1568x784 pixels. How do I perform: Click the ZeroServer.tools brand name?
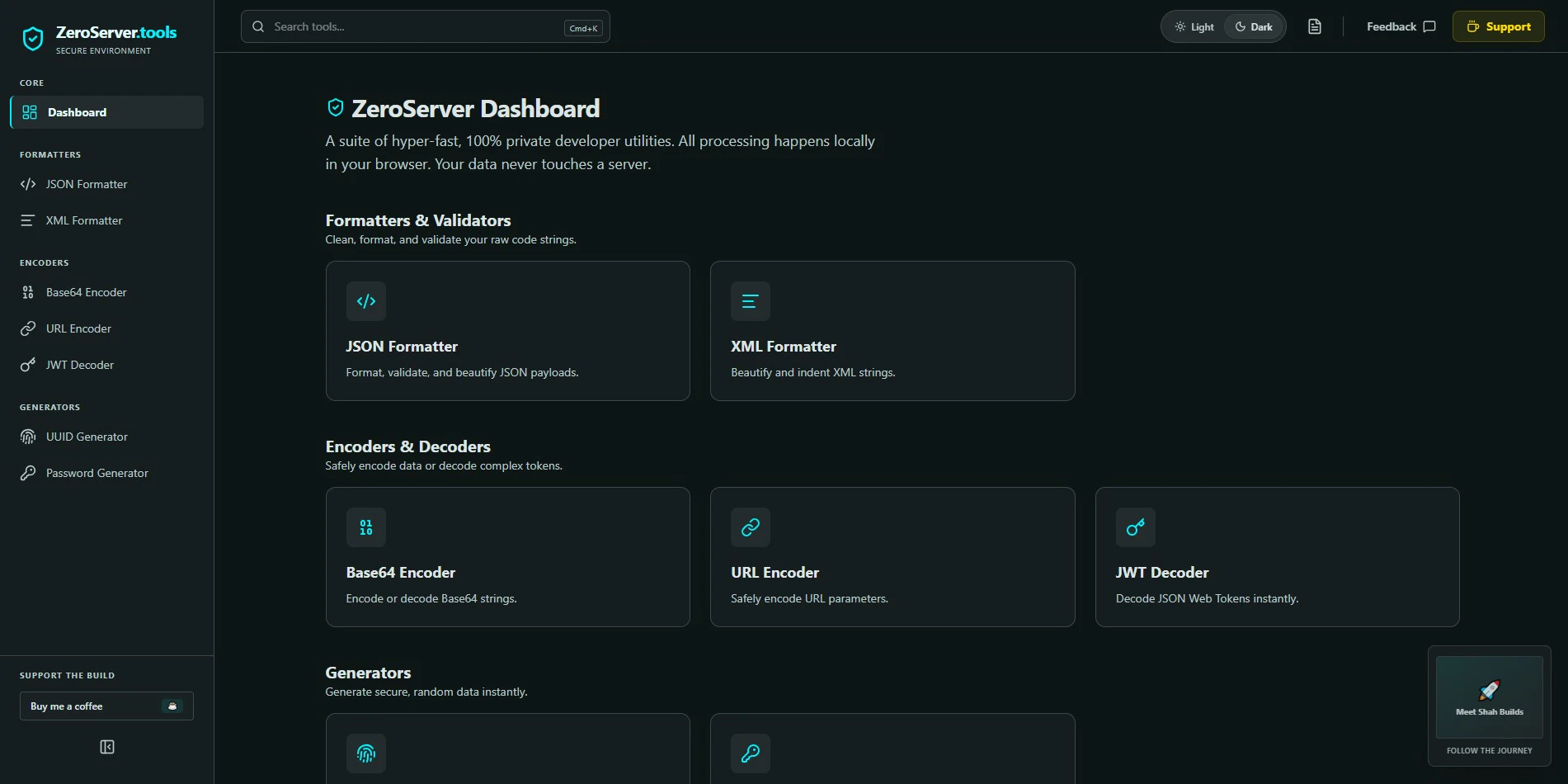point(116,32)
